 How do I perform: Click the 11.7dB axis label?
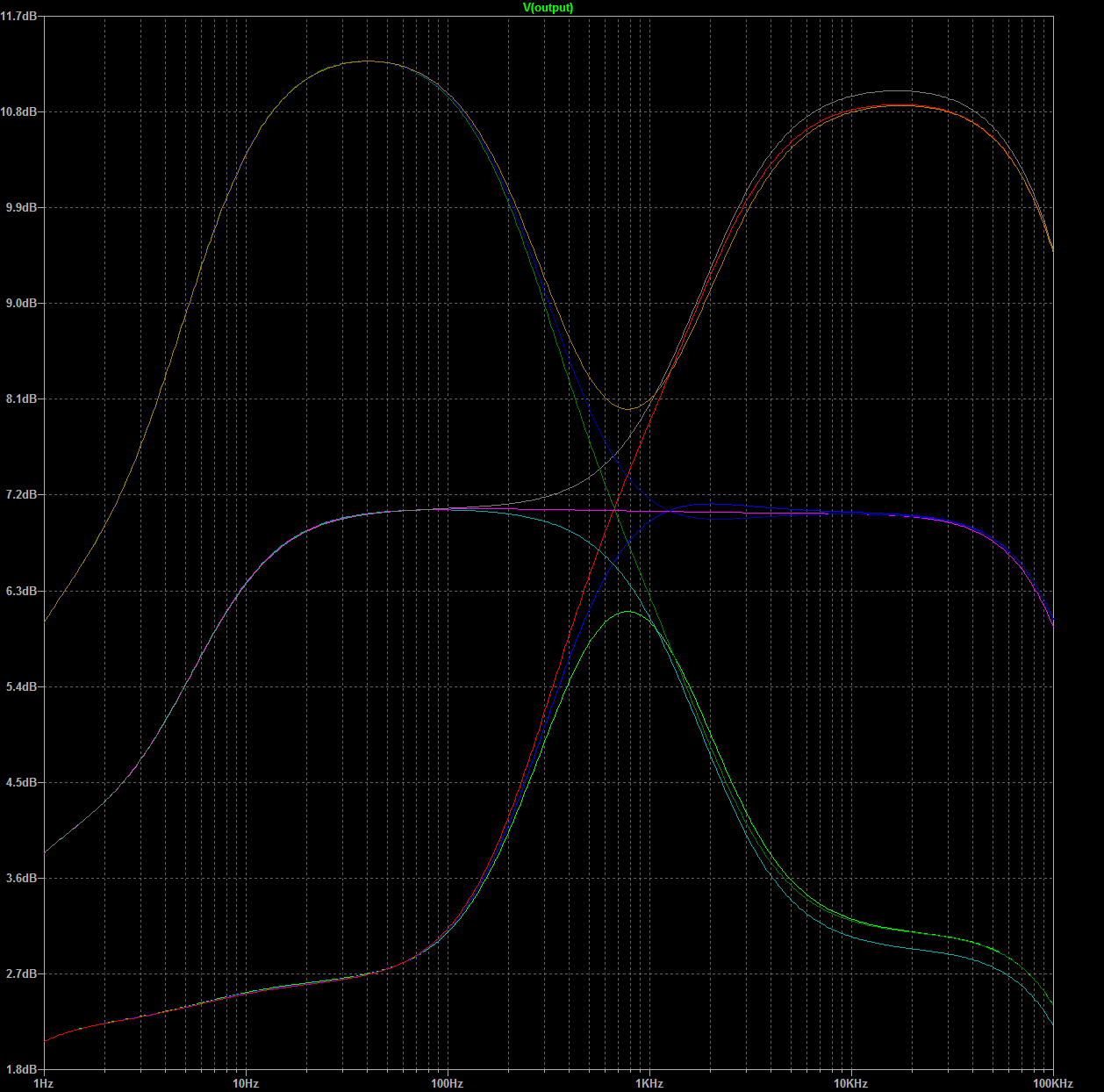(x=19, y=17)
